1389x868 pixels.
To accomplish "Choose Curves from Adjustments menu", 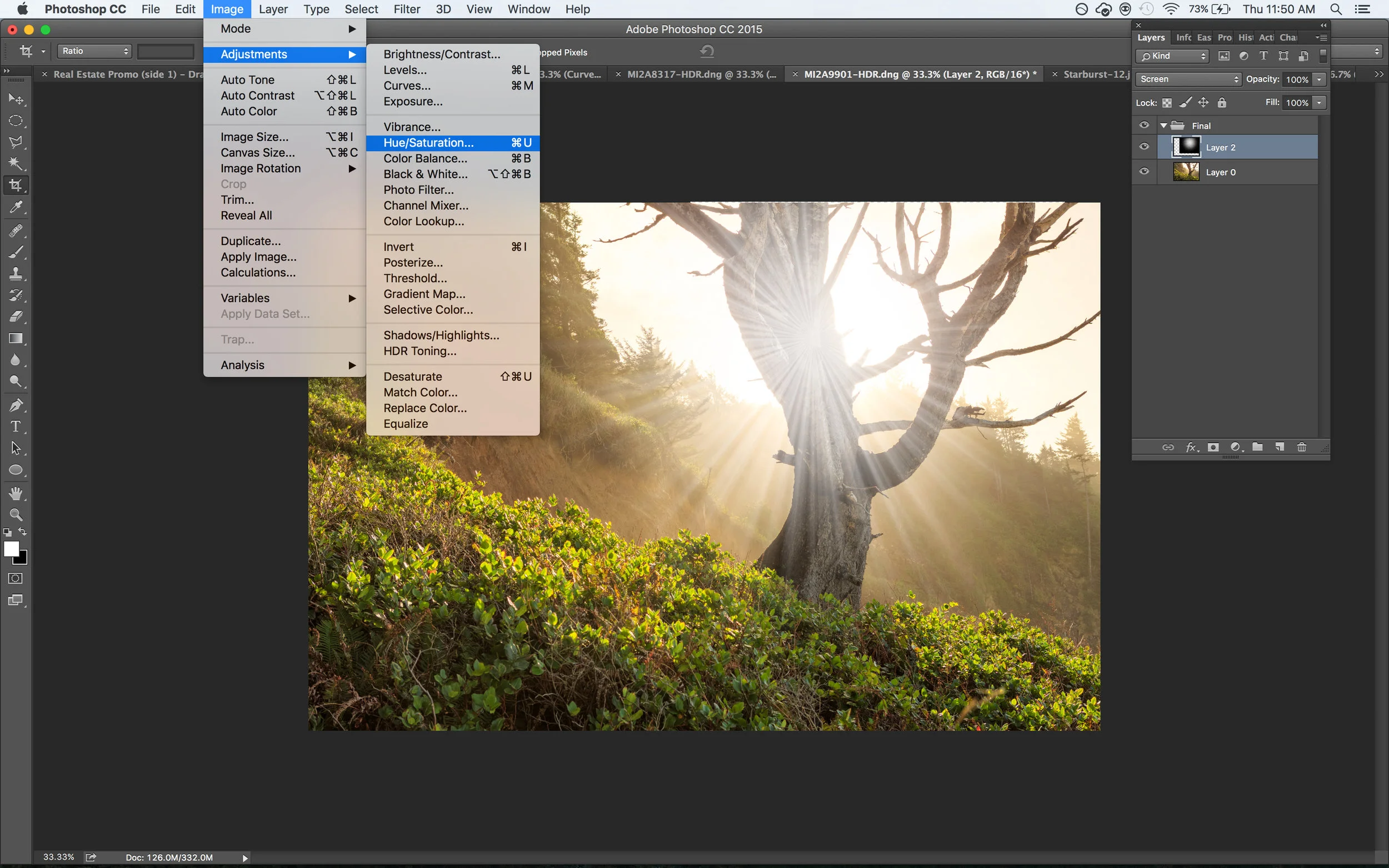I will 452,86.
